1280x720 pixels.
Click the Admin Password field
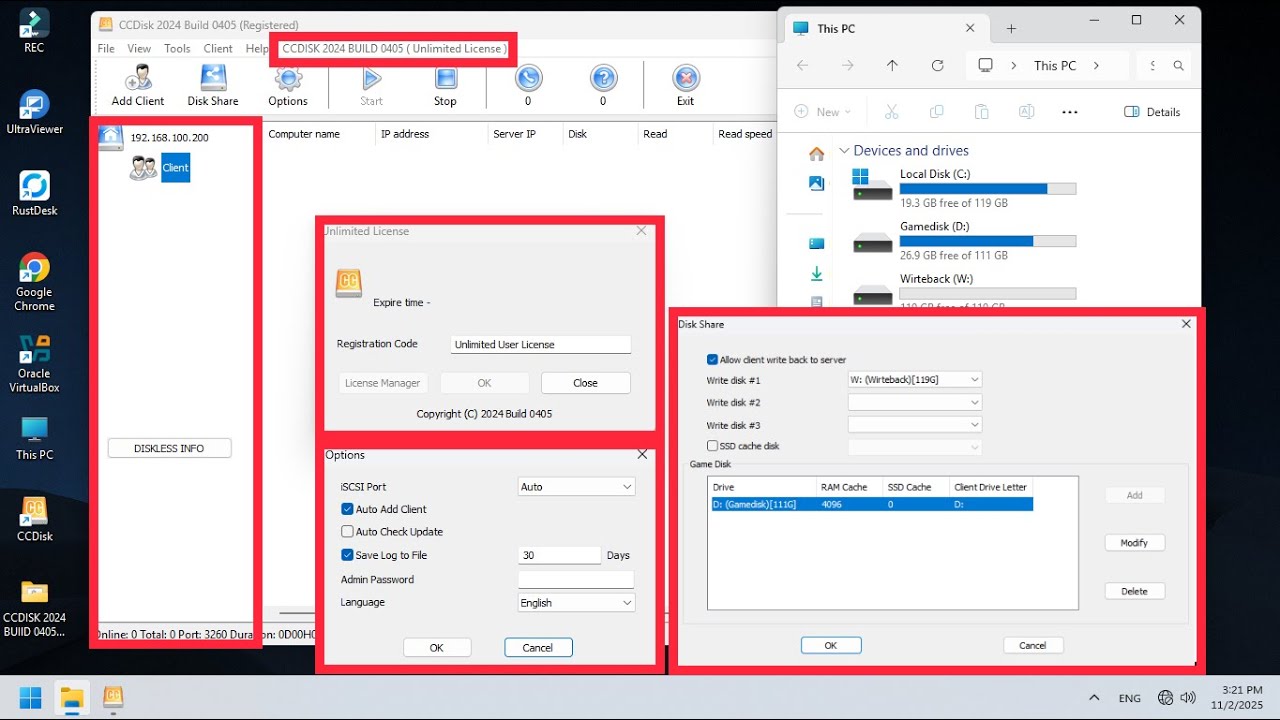pos(576,580)
